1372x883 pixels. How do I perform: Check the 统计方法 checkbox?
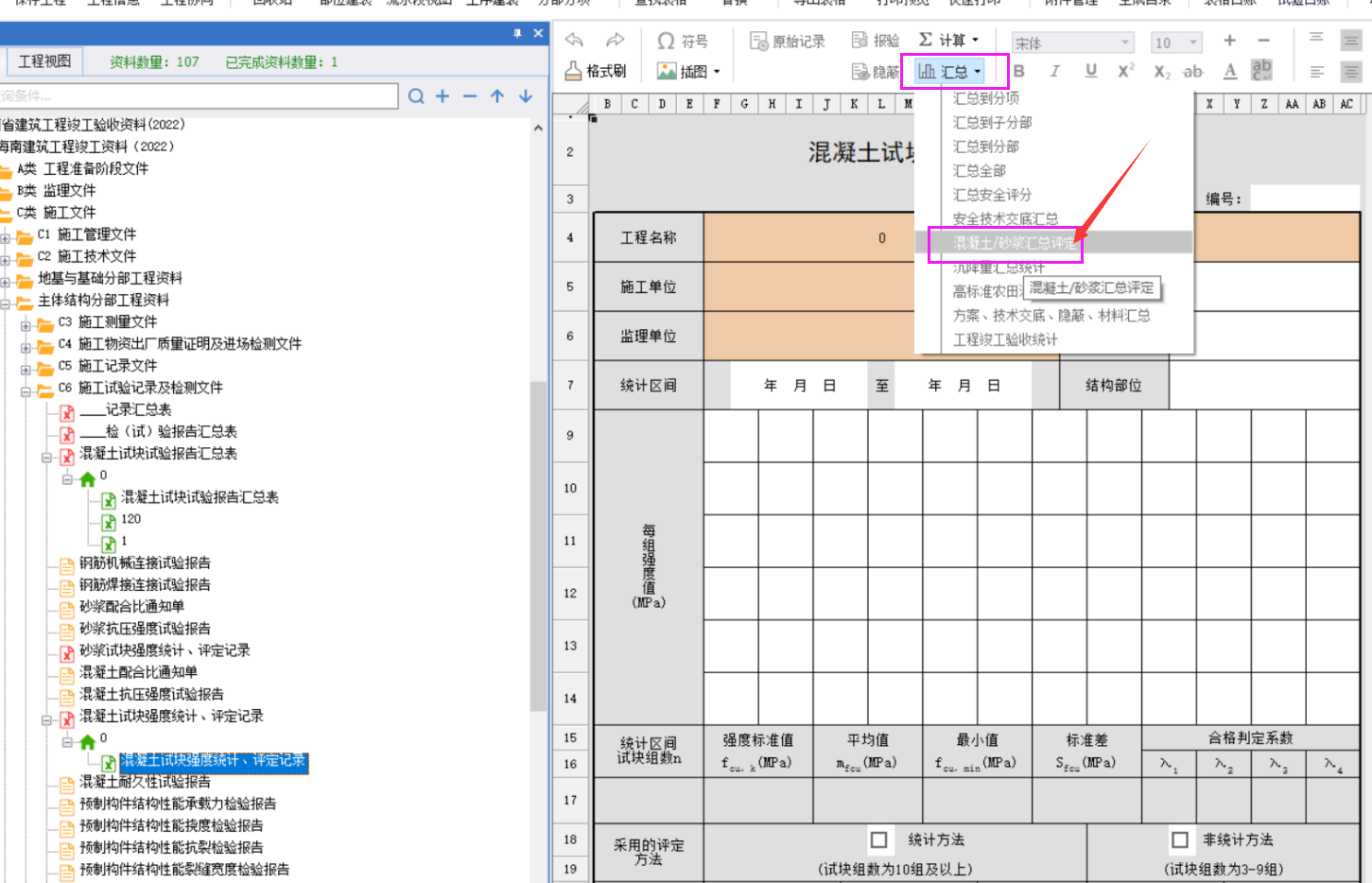point(878,840)
